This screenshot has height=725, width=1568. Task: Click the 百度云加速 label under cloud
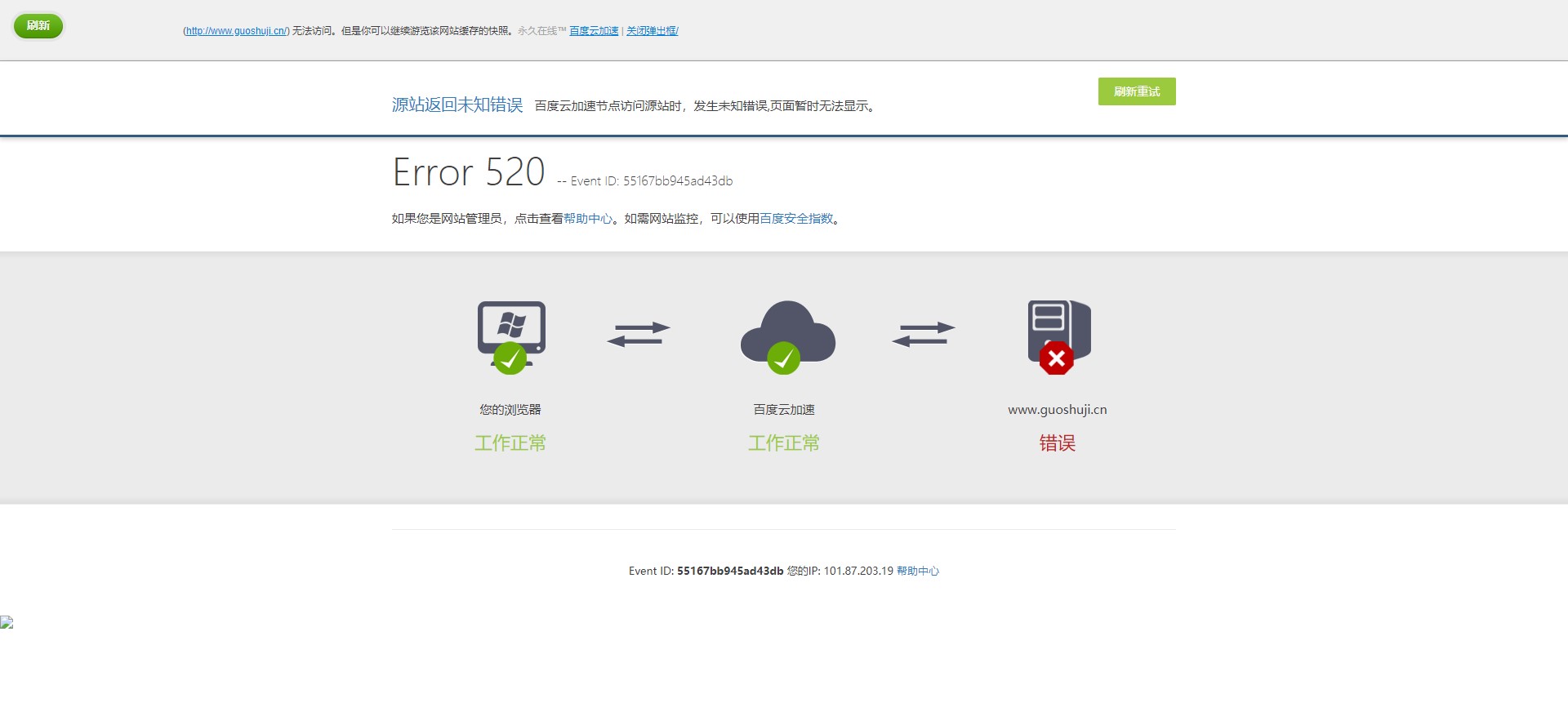point(784,410)
